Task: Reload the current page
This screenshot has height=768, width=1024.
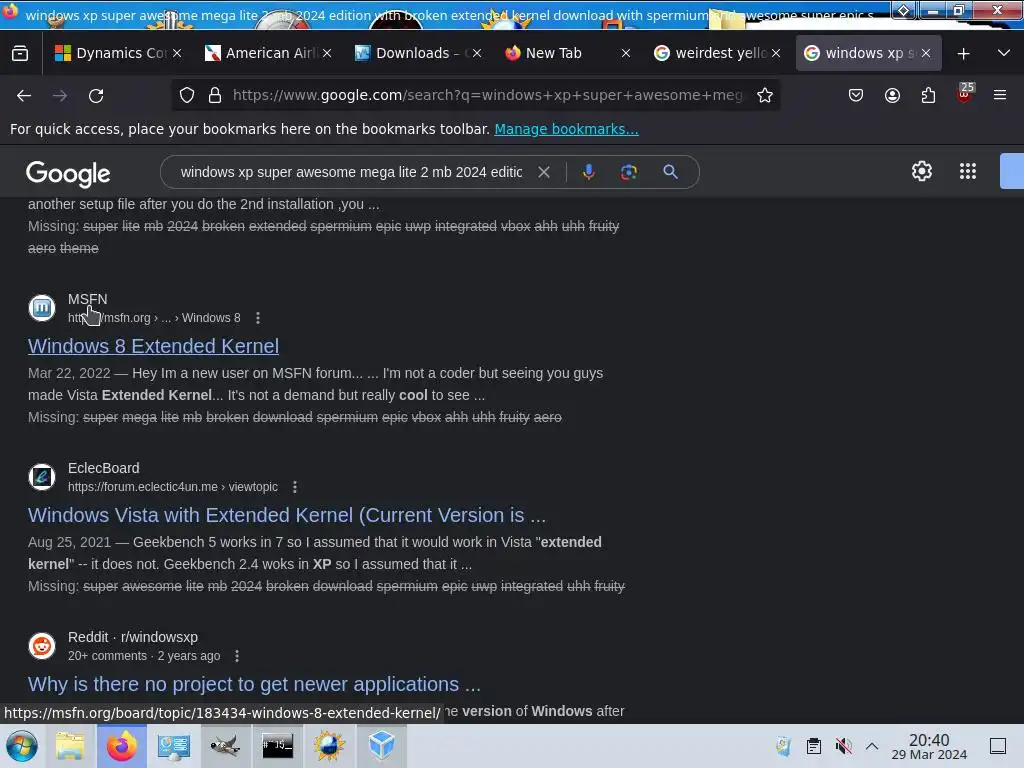Action: (96, 95)
